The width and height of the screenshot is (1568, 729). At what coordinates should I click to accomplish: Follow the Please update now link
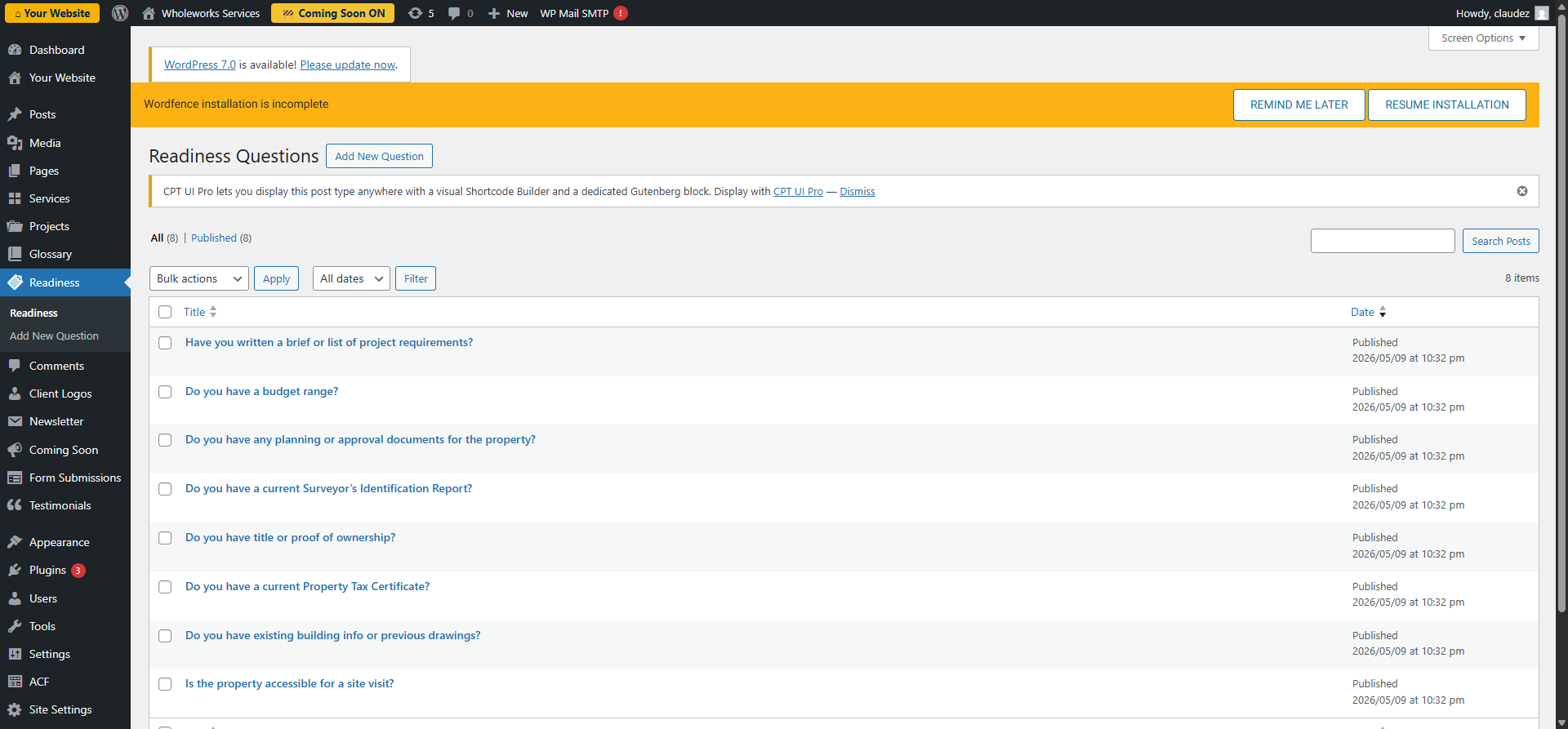[347, 64]
